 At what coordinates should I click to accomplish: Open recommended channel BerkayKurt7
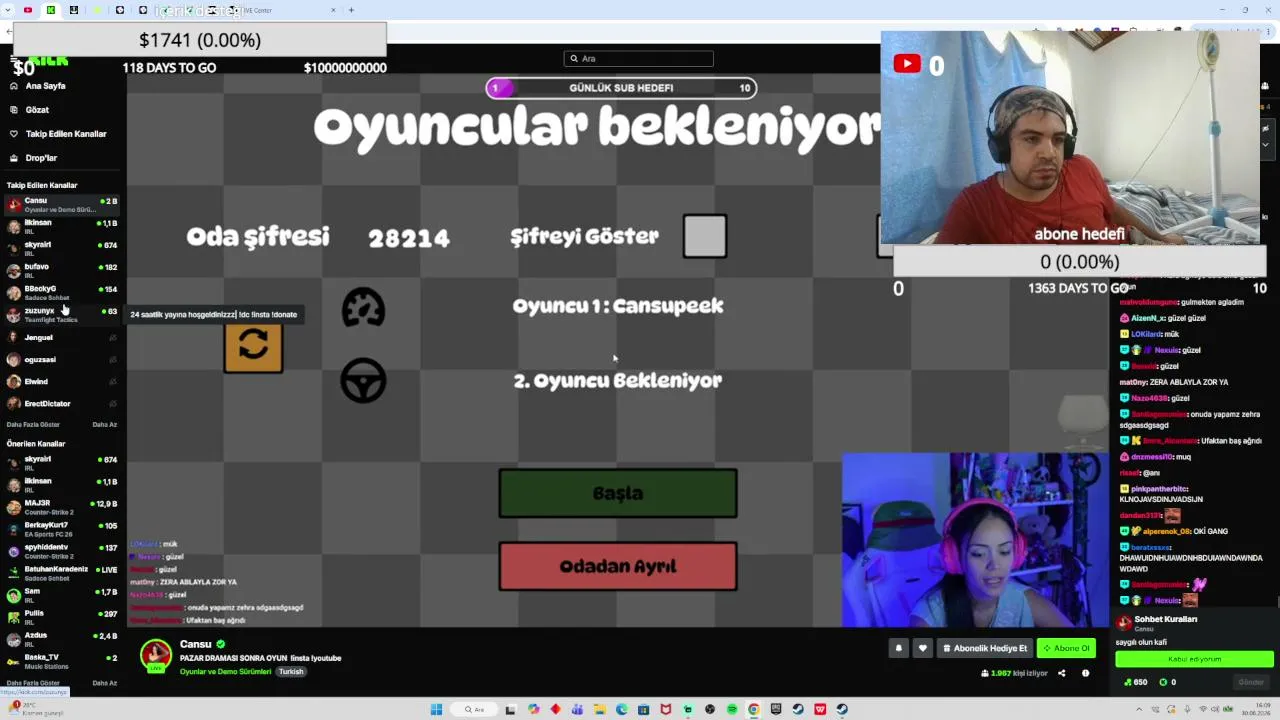coord(62,529)
